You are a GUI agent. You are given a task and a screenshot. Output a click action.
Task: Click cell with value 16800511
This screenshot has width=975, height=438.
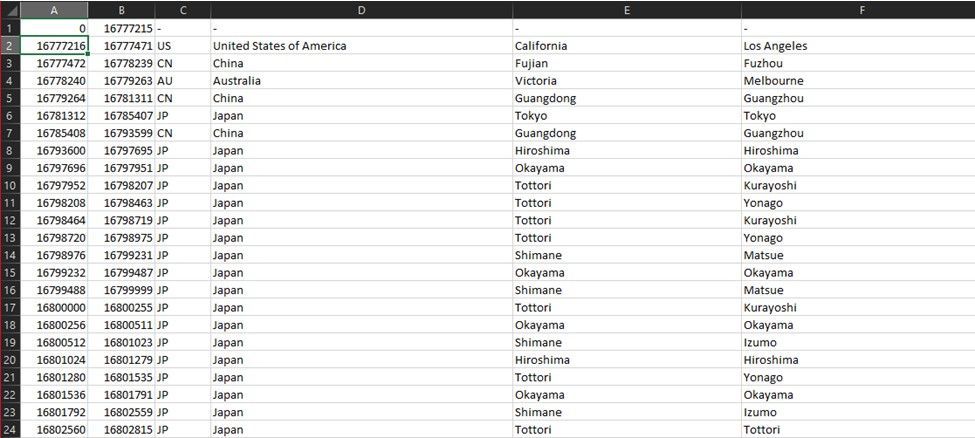tap(121, 324)
